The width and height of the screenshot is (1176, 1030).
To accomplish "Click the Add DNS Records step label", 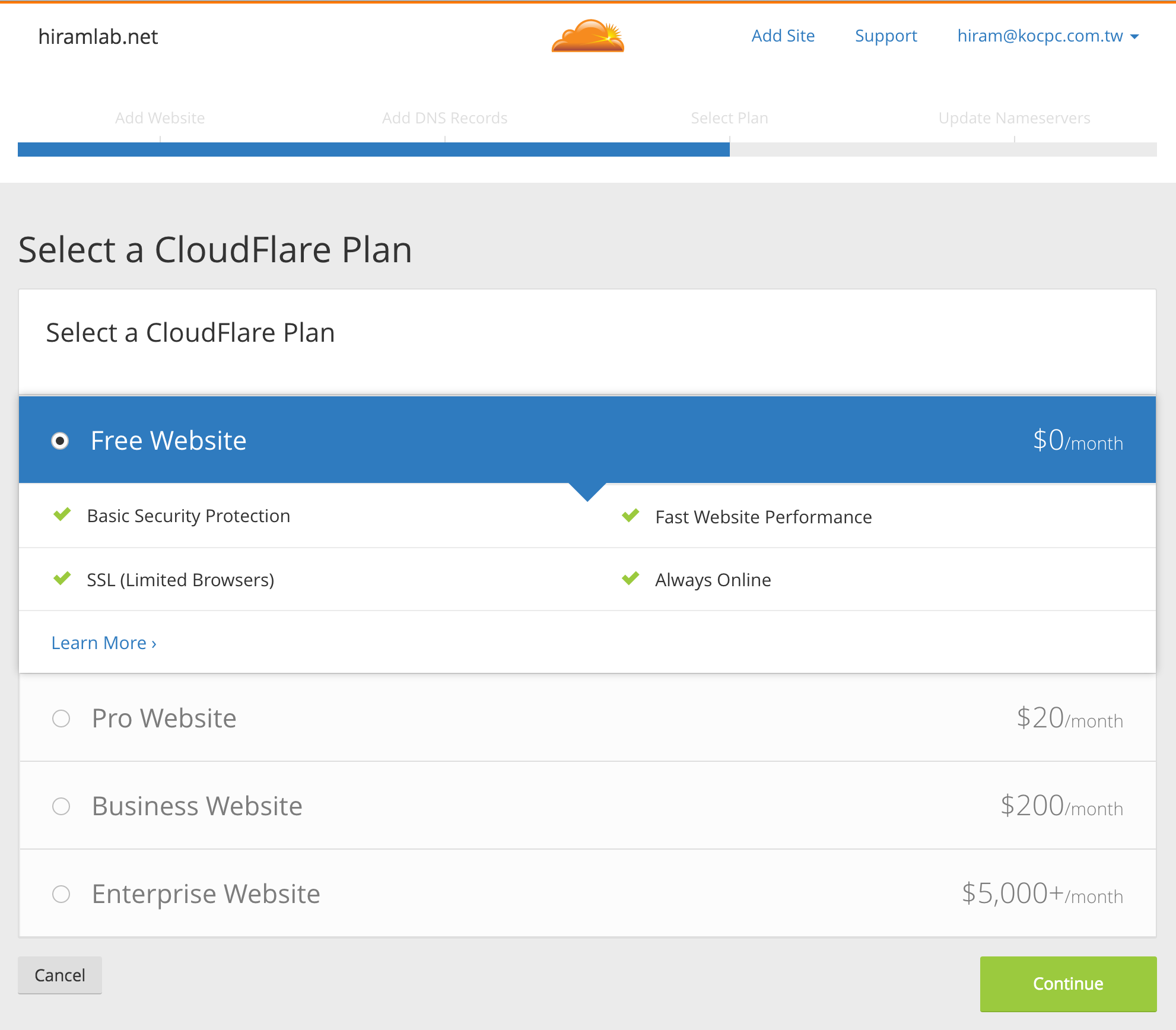I will 445,117.
